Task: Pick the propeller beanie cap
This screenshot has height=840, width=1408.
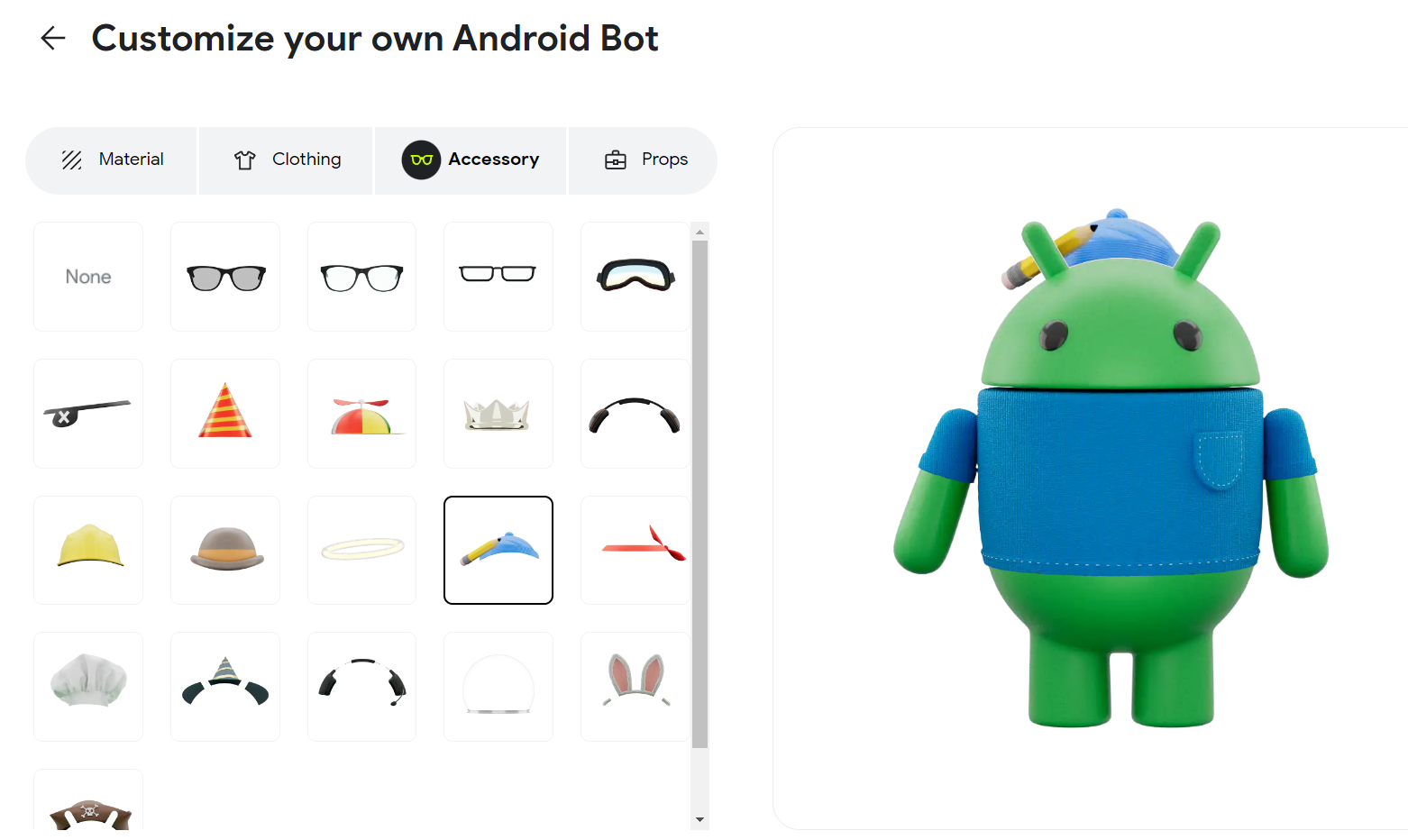Action: 361,414
